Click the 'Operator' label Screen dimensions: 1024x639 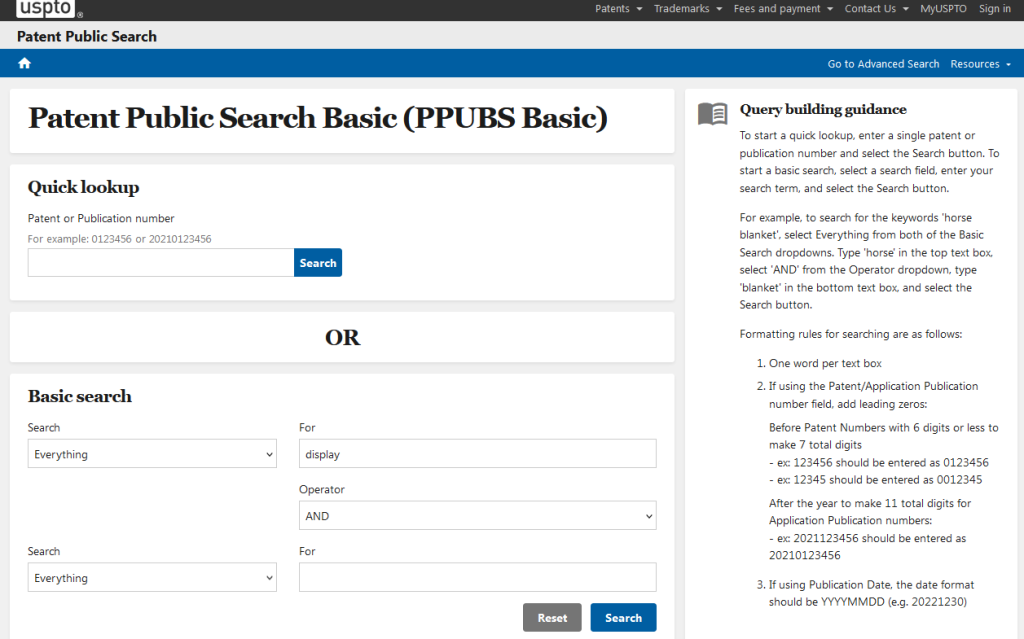[321, 489]
